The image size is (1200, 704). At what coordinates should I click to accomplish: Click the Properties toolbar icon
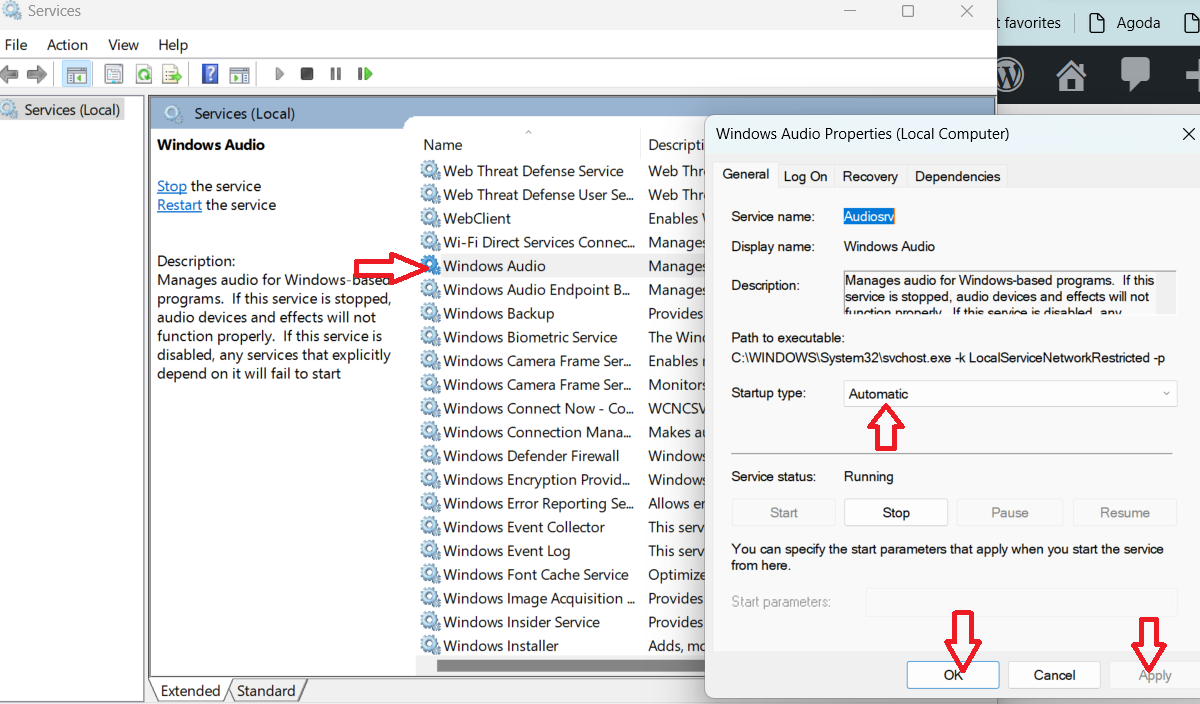tap(114, 74)
